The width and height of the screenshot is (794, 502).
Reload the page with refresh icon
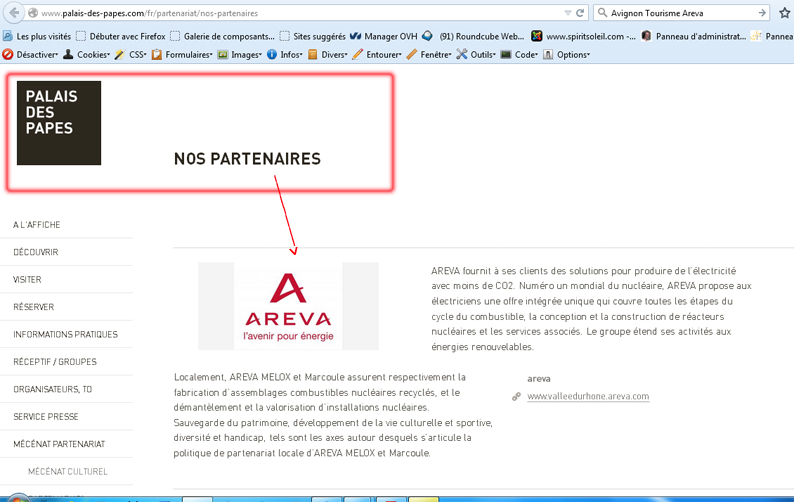click(580, 13)
